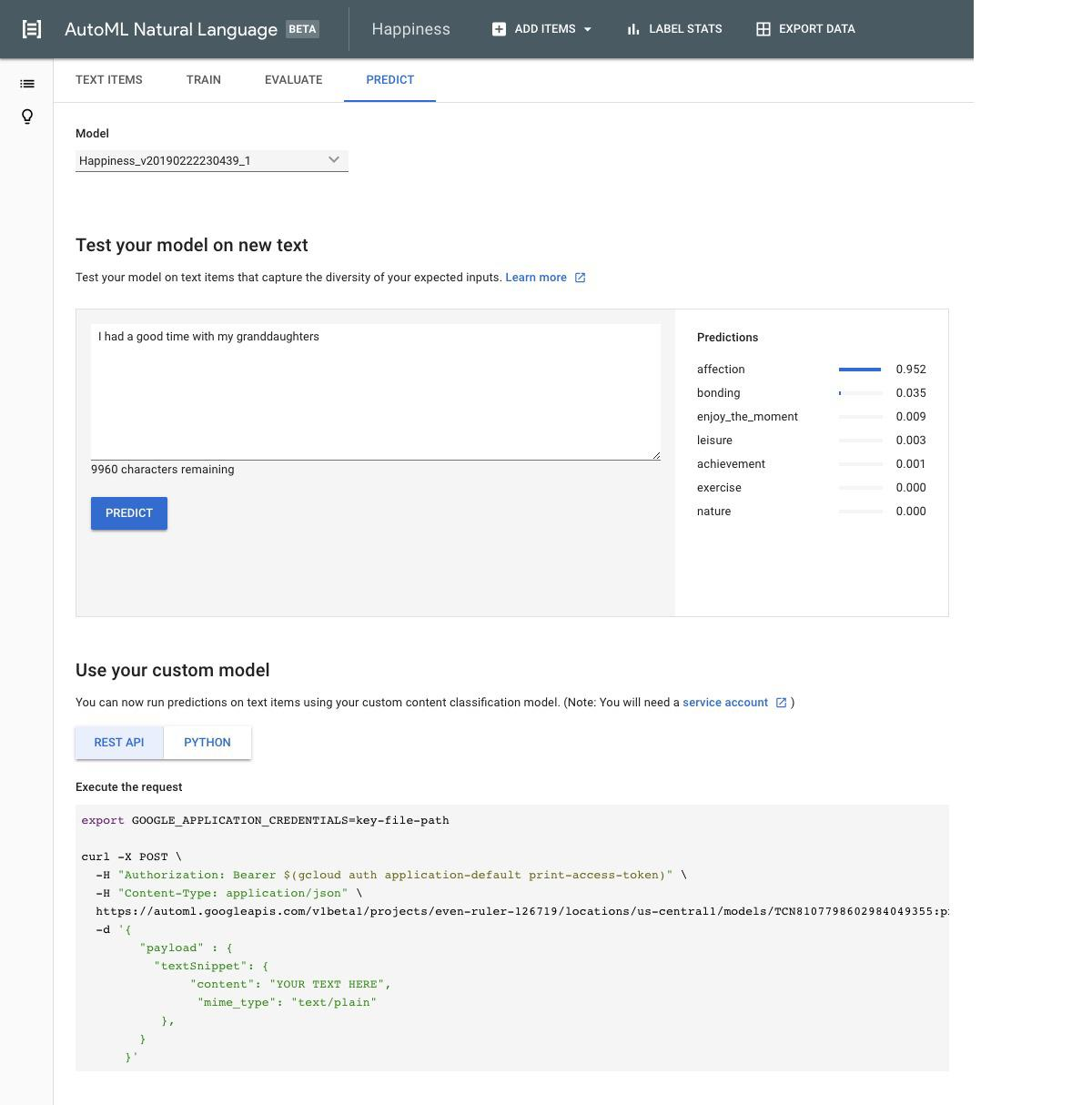Open the list view sidebar icon
The width and height of the screenshot is (1092, 1105).
(x=27, y=84)
